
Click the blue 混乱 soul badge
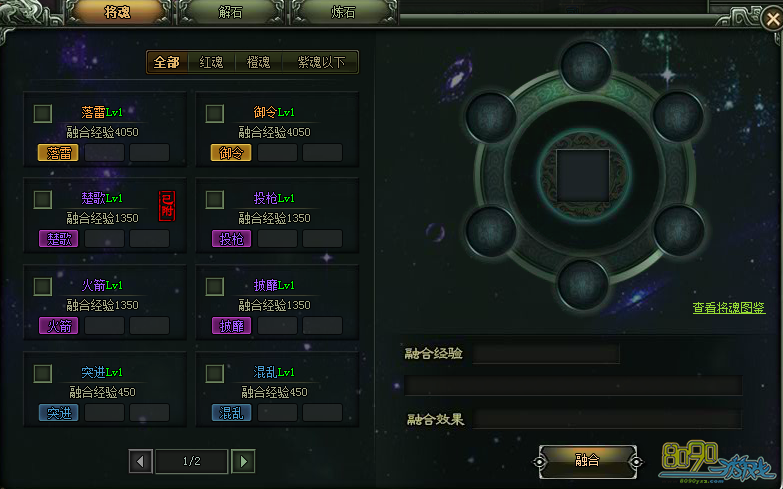tap(231, 413)
